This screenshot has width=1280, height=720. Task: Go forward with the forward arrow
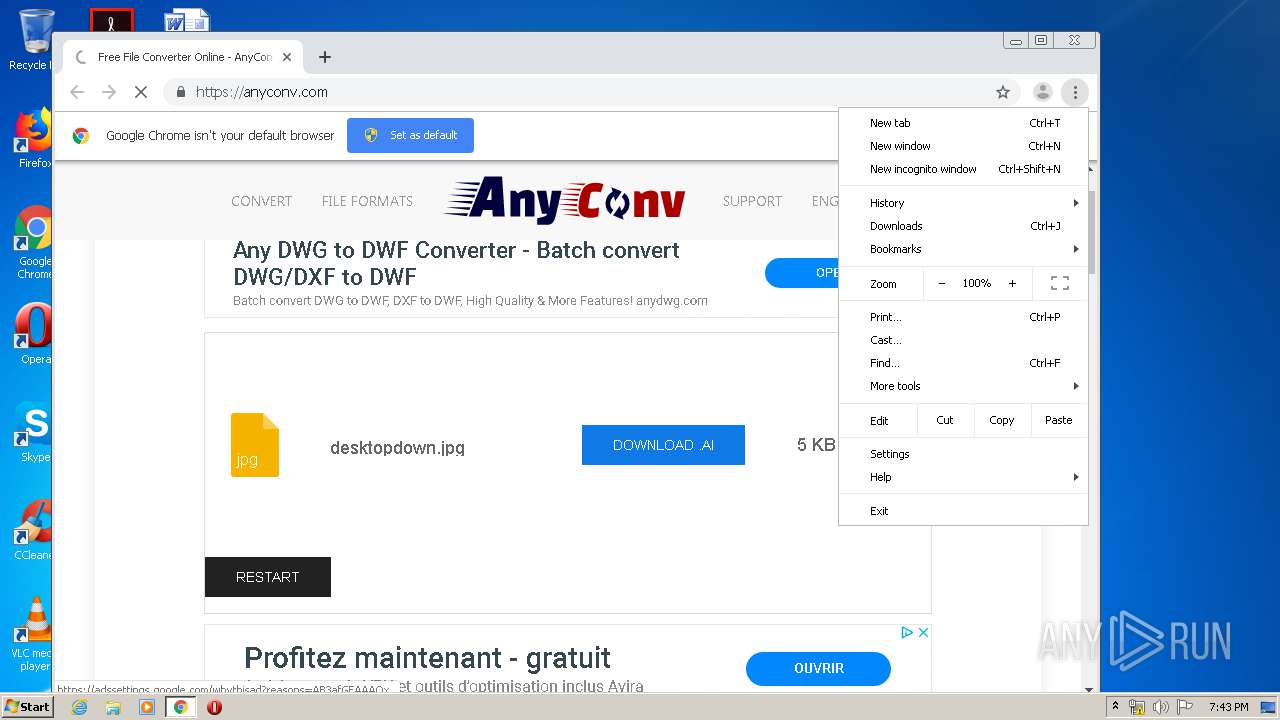tap(109, 92)
